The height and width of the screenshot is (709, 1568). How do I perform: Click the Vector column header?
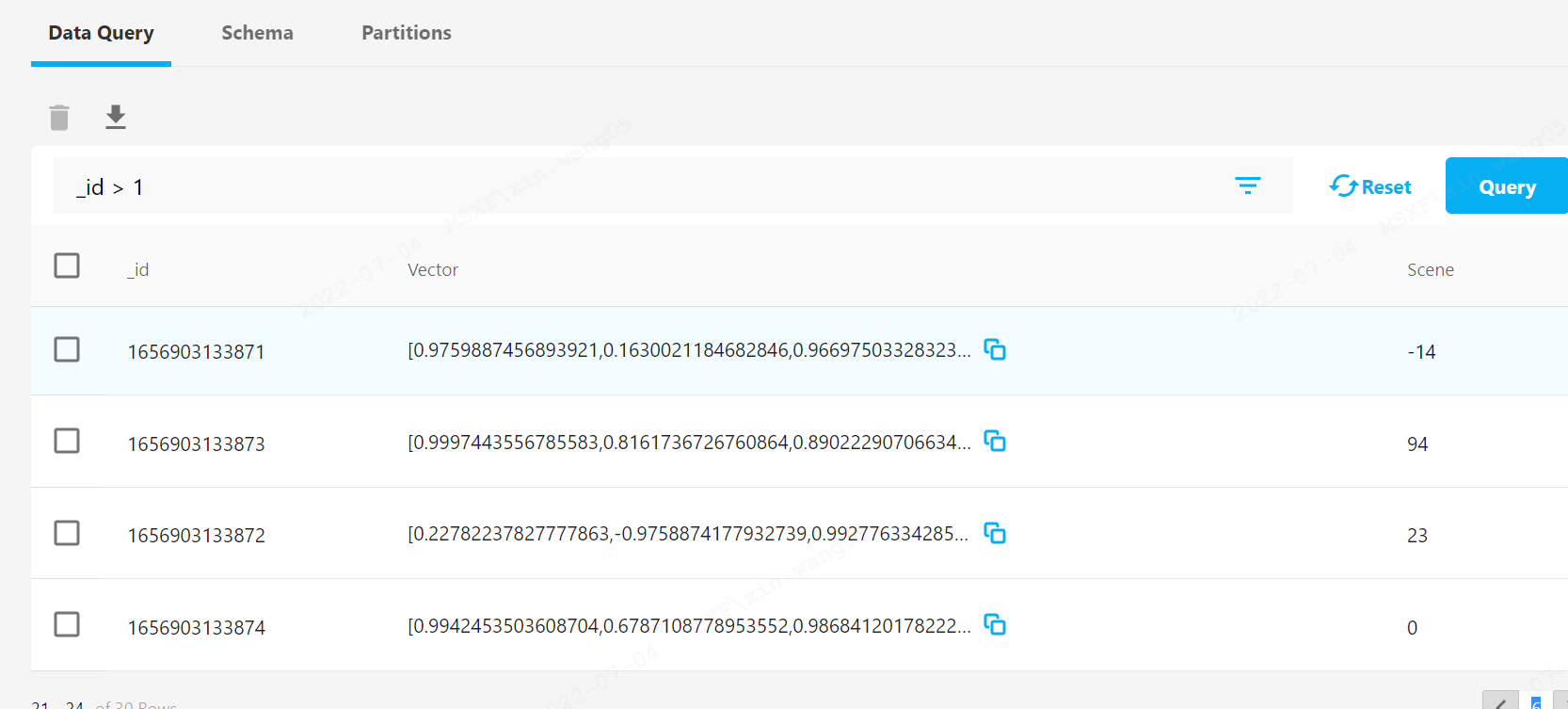pos(433,270)
